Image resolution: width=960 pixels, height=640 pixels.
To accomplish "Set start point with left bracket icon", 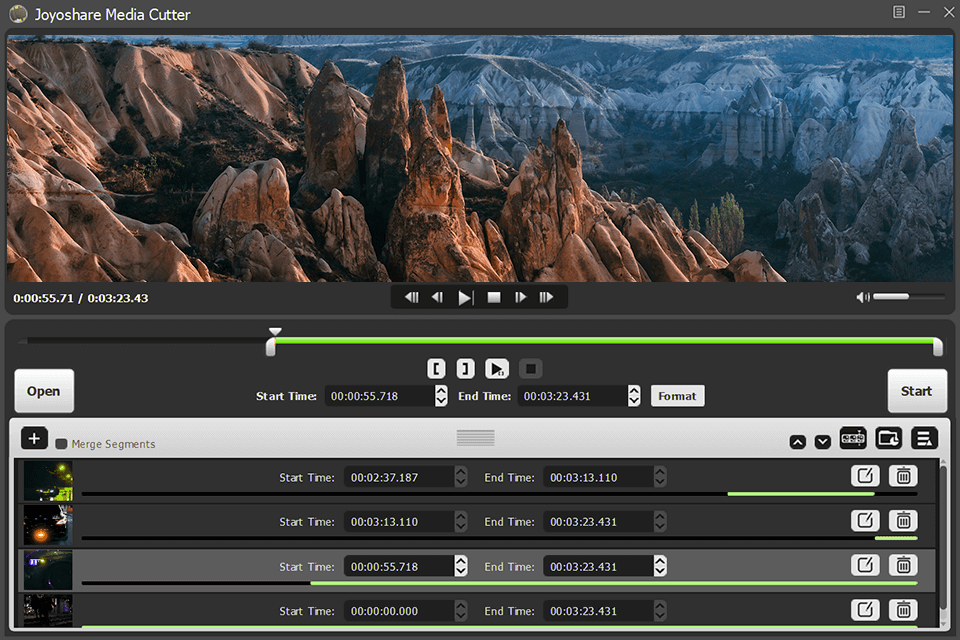I will 436,368.
